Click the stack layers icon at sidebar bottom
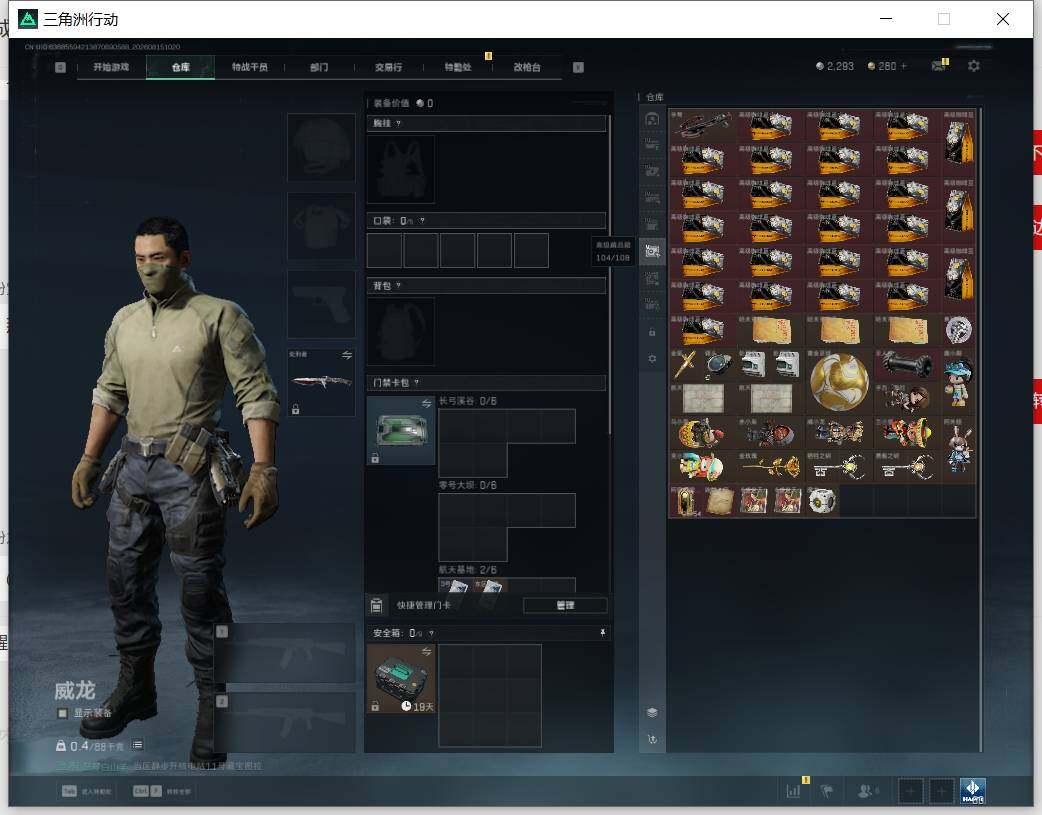This screenshot has width=1042, height=815. (x=652, y=712)
